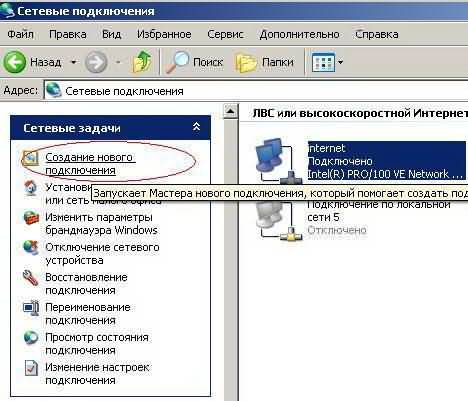Image resolution: width=468 pixels, height=401 pixels.
Task: Open dropdown arrow beside Back button
Action: point(74,62)
